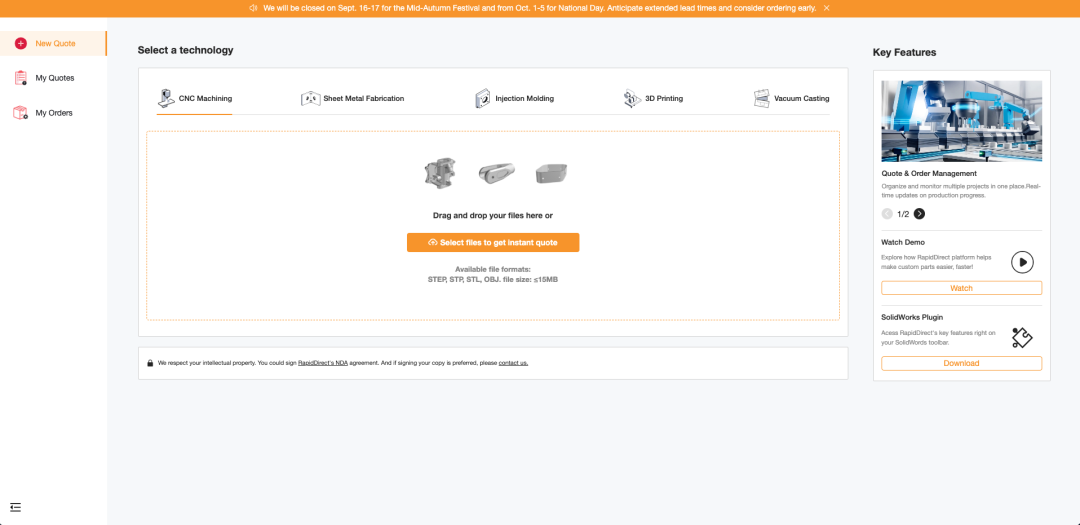This screenshot has height=525, width=1080.
Task: Click 'Drag and drop your files here or' text
Action: click(x=493, y=216)
